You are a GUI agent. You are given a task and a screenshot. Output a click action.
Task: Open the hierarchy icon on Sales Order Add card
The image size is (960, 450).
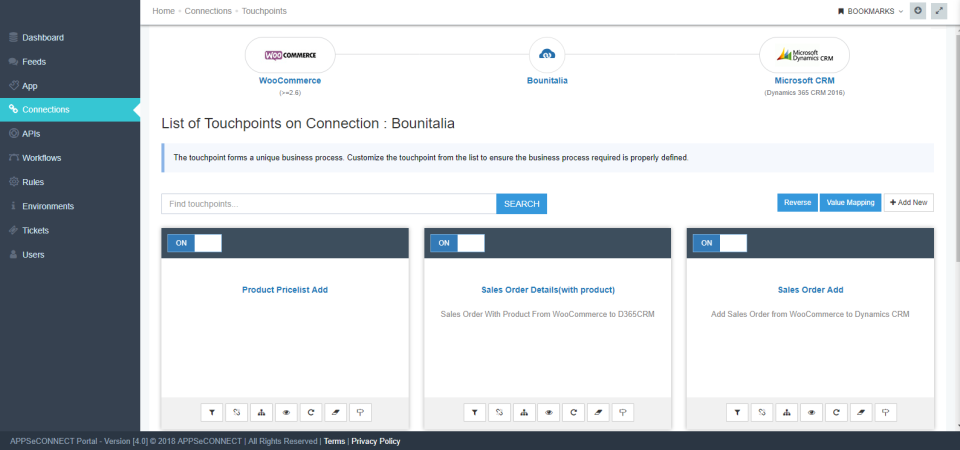787,413
